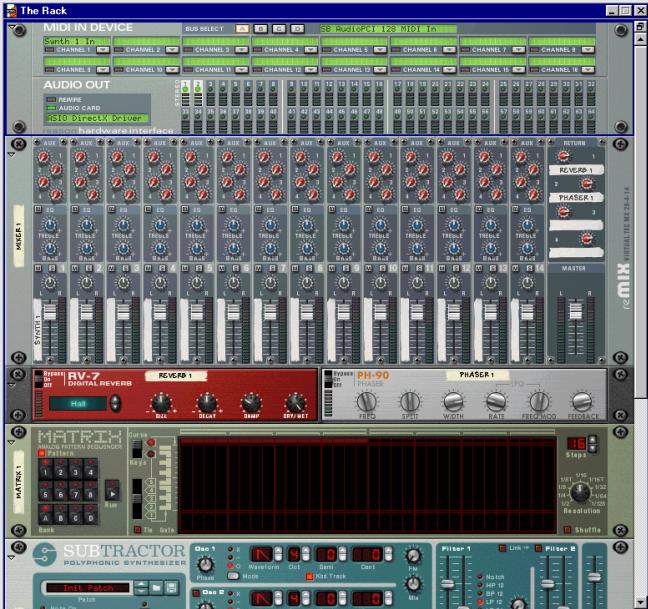Mute mixer channel 2

(75, 269)
